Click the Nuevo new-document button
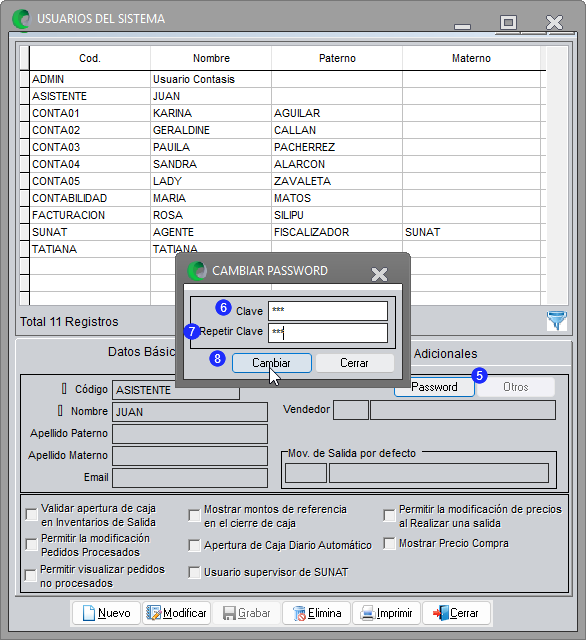This screenshot has width=586, height=640. [107, 613]
